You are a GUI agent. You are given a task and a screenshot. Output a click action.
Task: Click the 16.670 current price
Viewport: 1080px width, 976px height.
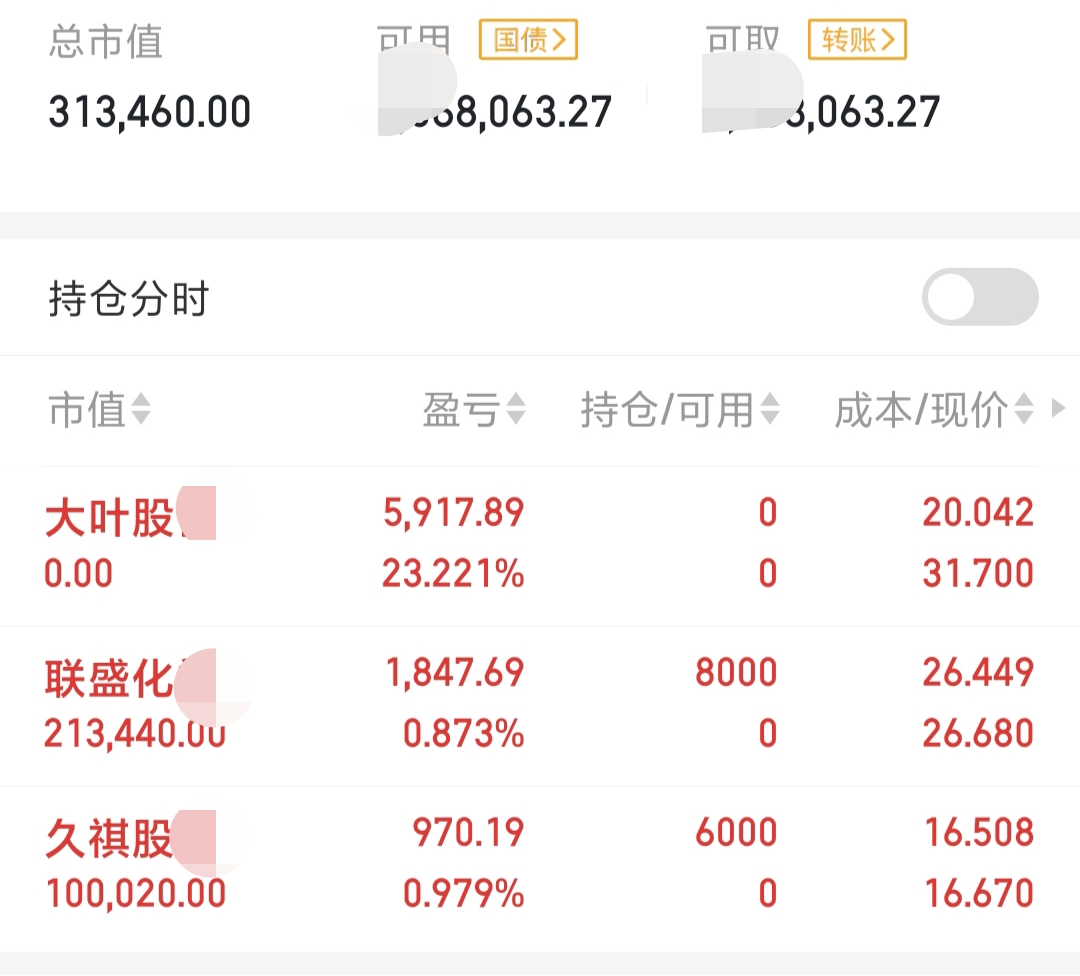pos(979,893)
